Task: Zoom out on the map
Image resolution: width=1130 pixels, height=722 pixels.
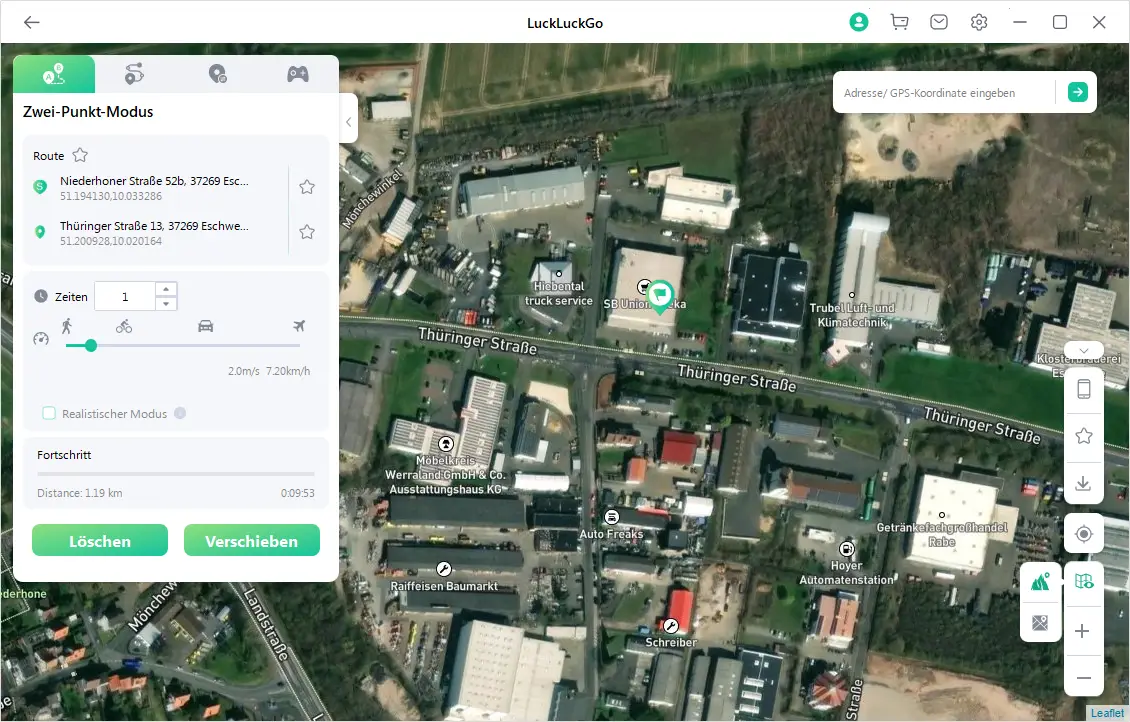Action: [x=1082, y=677]
